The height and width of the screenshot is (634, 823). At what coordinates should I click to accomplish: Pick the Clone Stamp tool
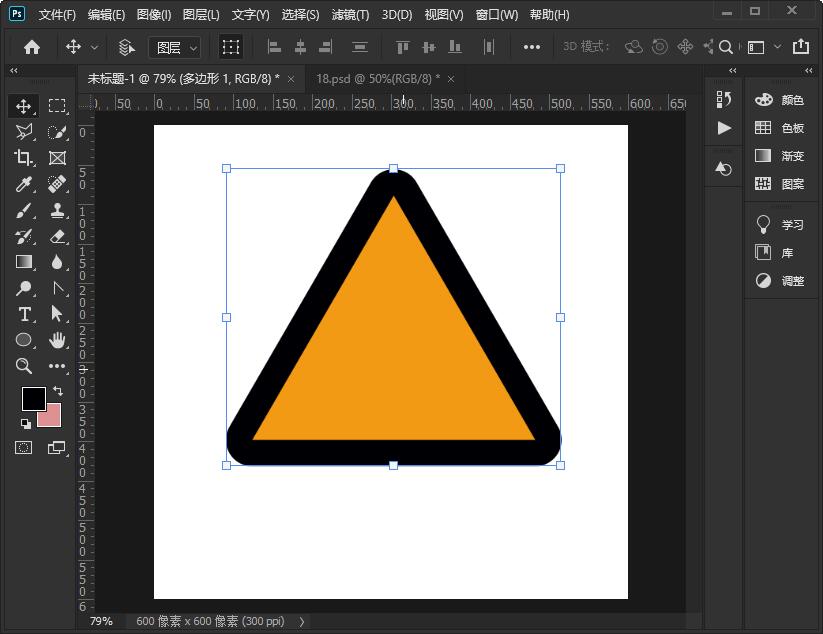pos(58,210)
